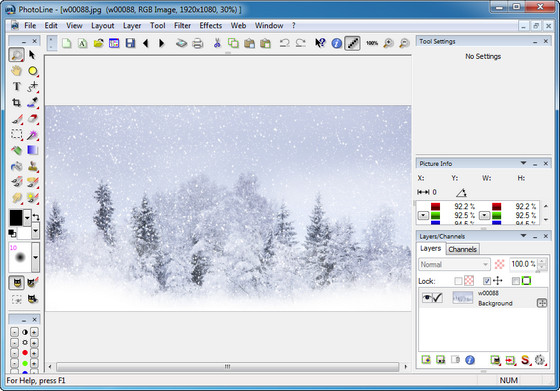Open the background color dropdown arrow
Screen dimensions: 560x391
tap(35, 231)
